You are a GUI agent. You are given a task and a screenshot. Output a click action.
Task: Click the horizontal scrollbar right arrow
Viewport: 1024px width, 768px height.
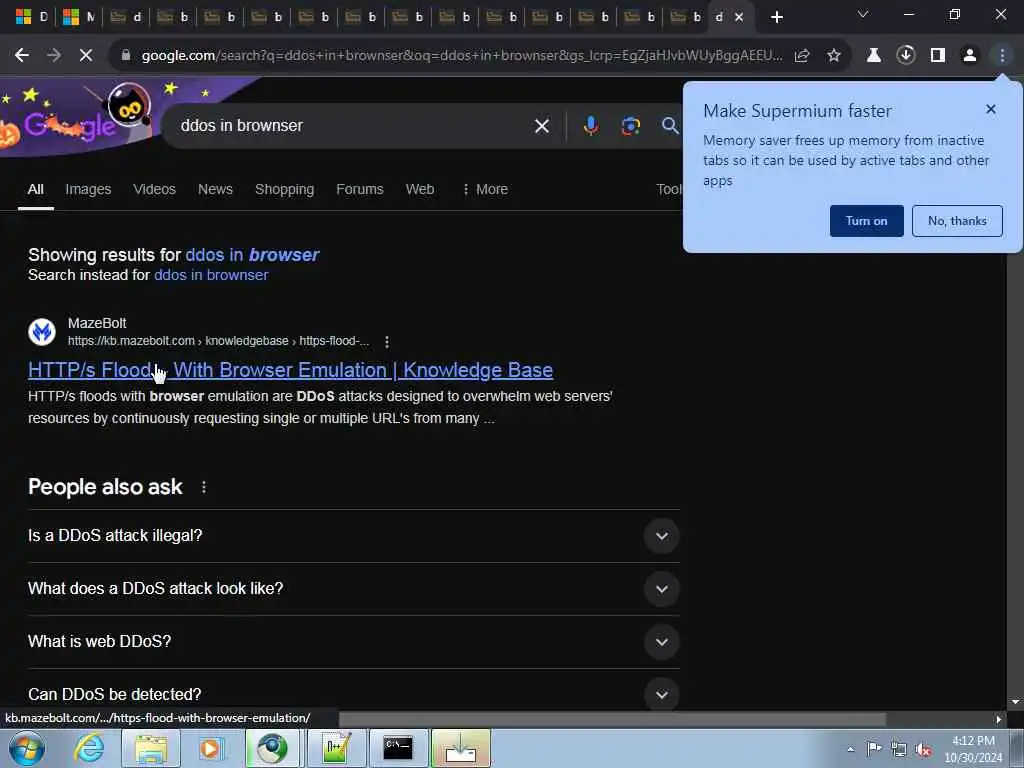point(999,719)
